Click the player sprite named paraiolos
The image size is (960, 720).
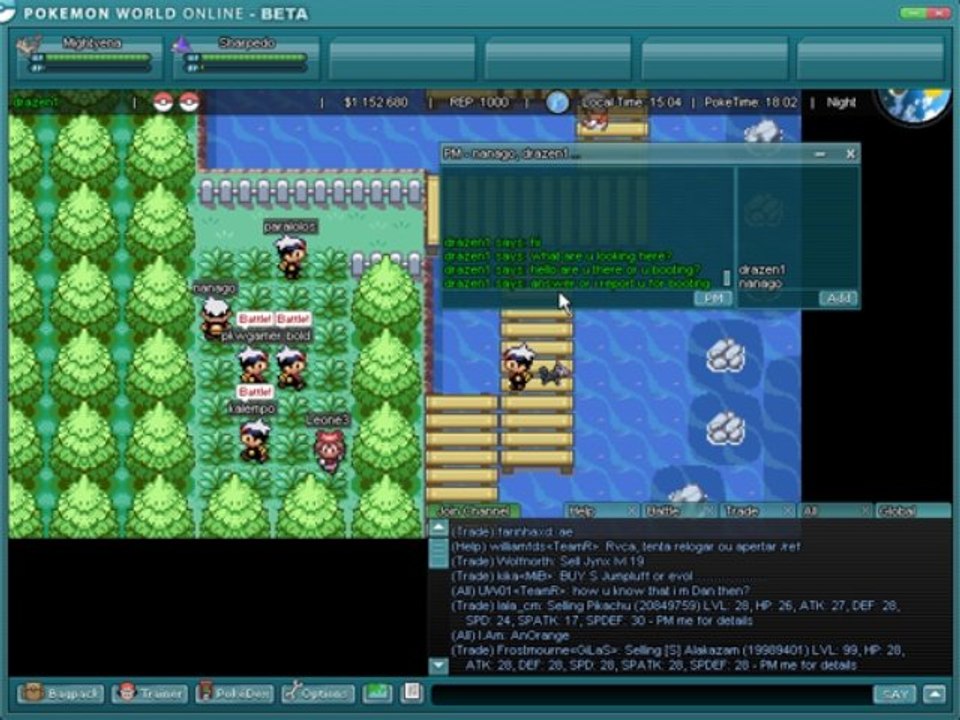pyautogui.click(x=291, y=257)
